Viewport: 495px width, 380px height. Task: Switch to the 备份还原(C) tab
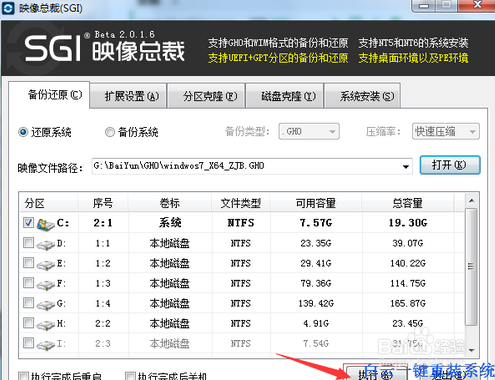click(49, 95)
